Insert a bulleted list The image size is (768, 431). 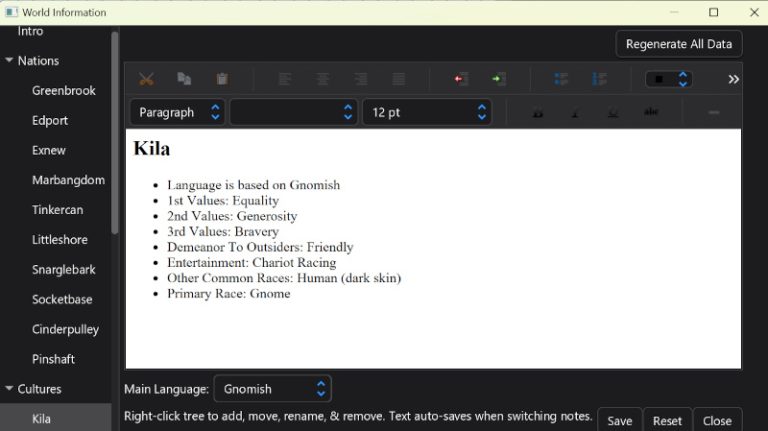click(561, 79)
